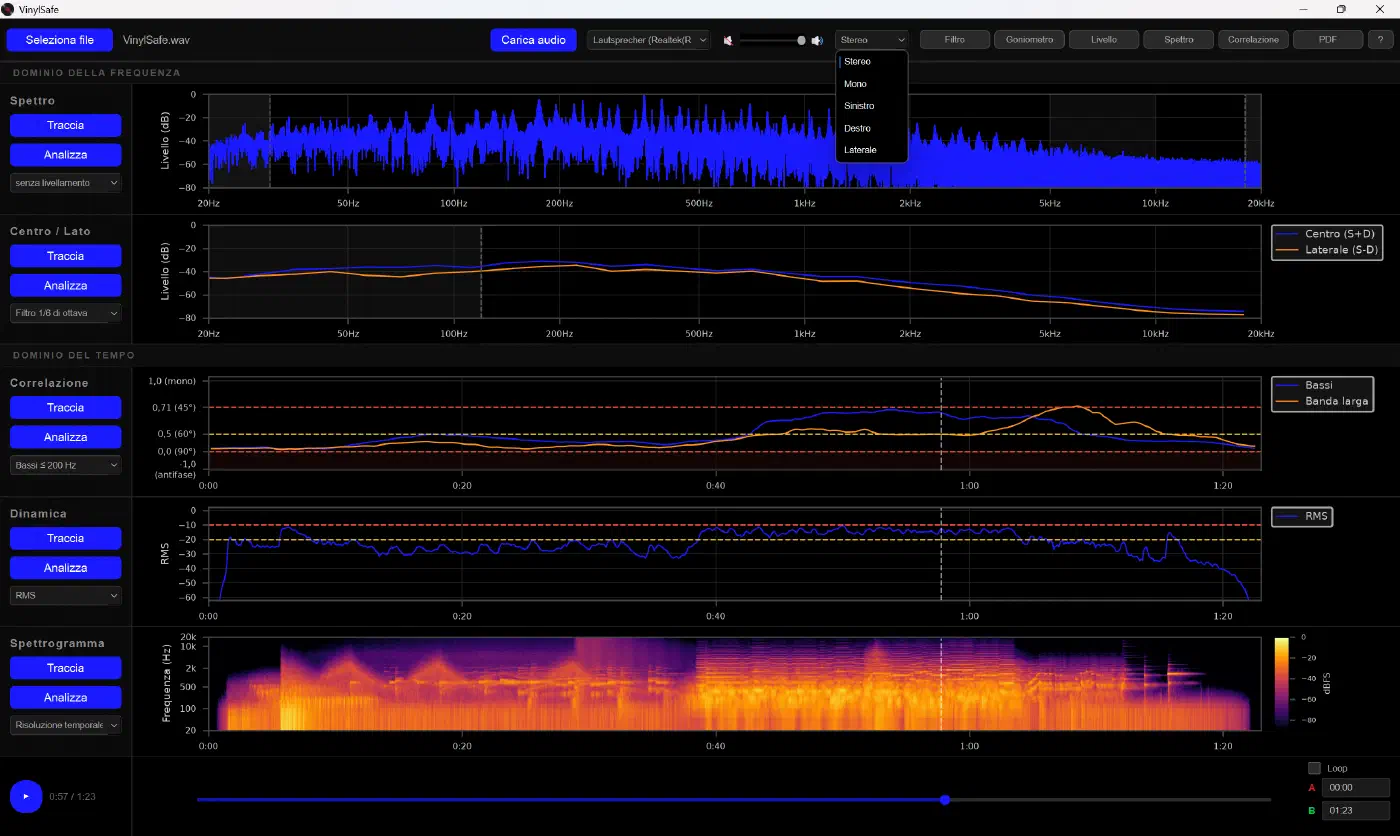Click Traccia in Dinamica section
Image resolution: width=1400 pixels, height=836 pixels.
pos(66,538)
